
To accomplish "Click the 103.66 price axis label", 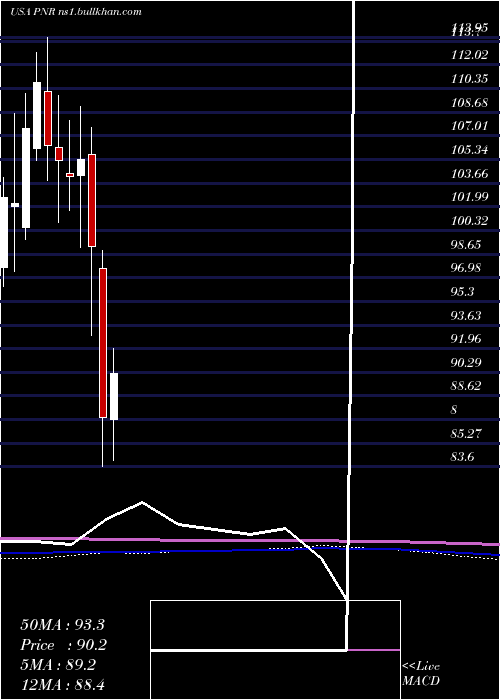I will [x=467, y=173].
